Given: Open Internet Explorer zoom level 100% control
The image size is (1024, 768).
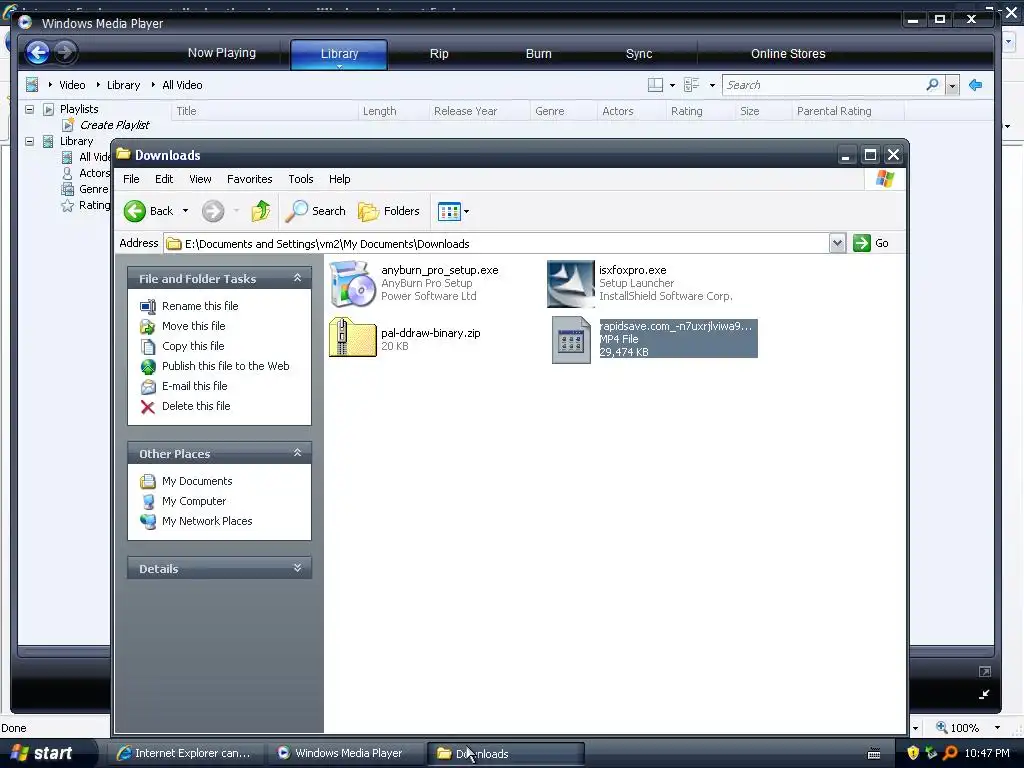Looking at the screenshot, I should [968, 728].
